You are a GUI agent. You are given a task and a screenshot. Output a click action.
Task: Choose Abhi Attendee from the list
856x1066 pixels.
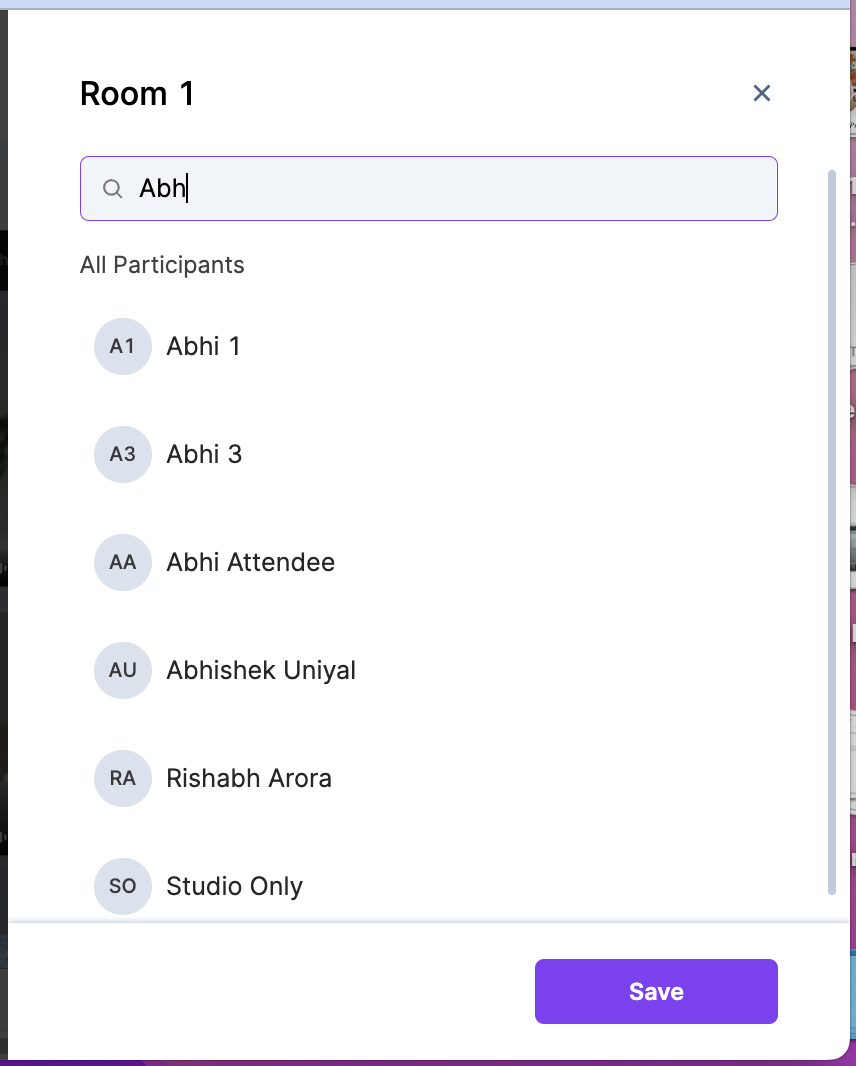coord(251,563)
